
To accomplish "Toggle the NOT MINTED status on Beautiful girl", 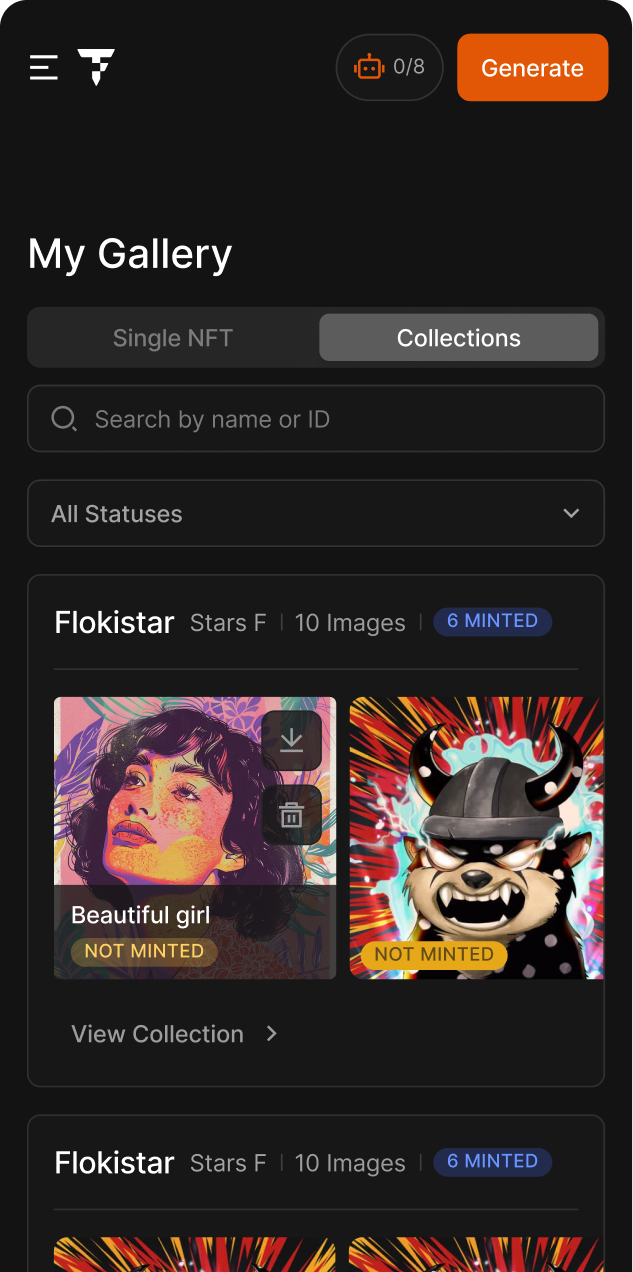I will (144, 951).
